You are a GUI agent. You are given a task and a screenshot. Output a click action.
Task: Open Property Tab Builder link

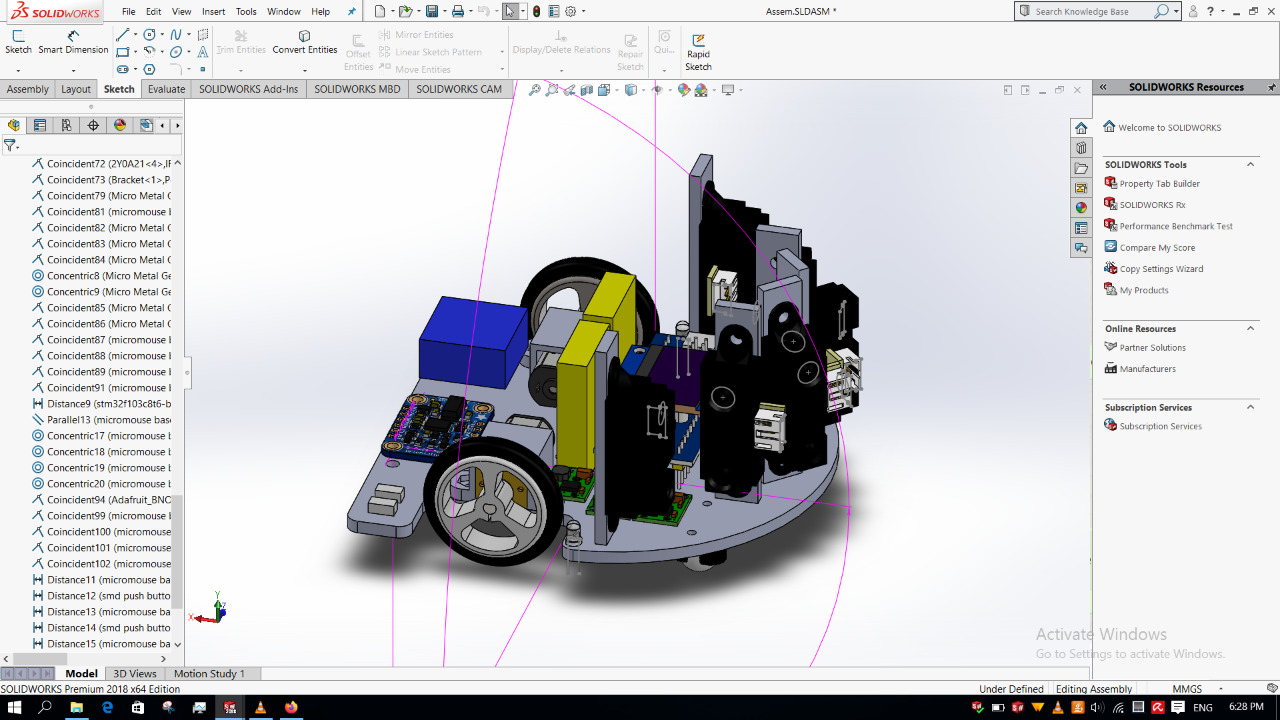pos(1159,184)
